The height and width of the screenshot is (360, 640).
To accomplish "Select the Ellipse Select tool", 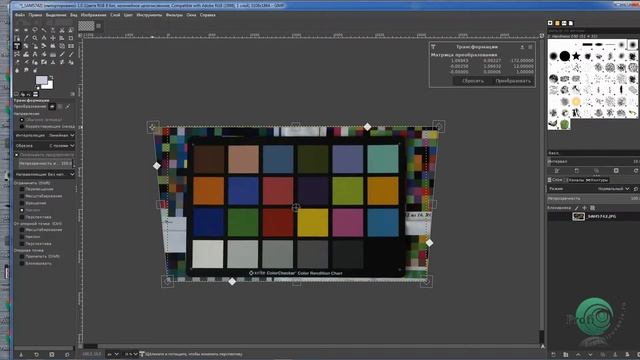I will pyautogui.click(x=26, y=30).
